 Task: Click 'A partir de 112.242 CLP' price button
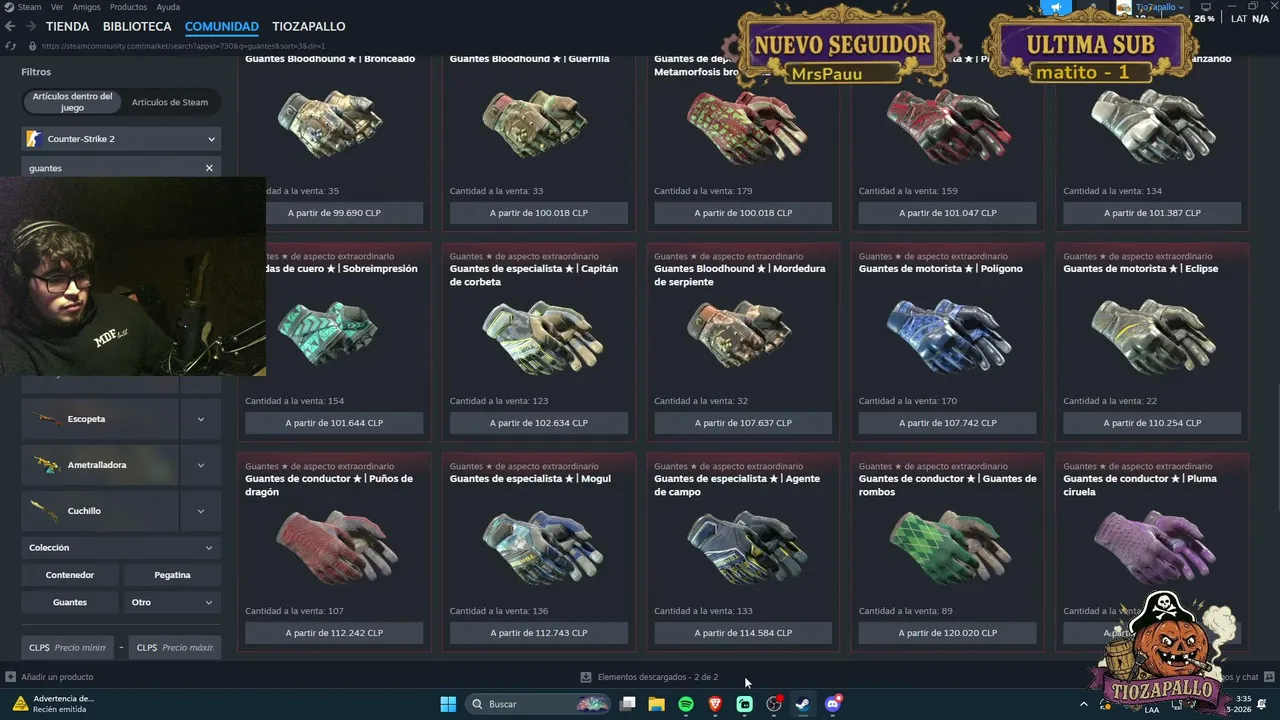point(334,633)
